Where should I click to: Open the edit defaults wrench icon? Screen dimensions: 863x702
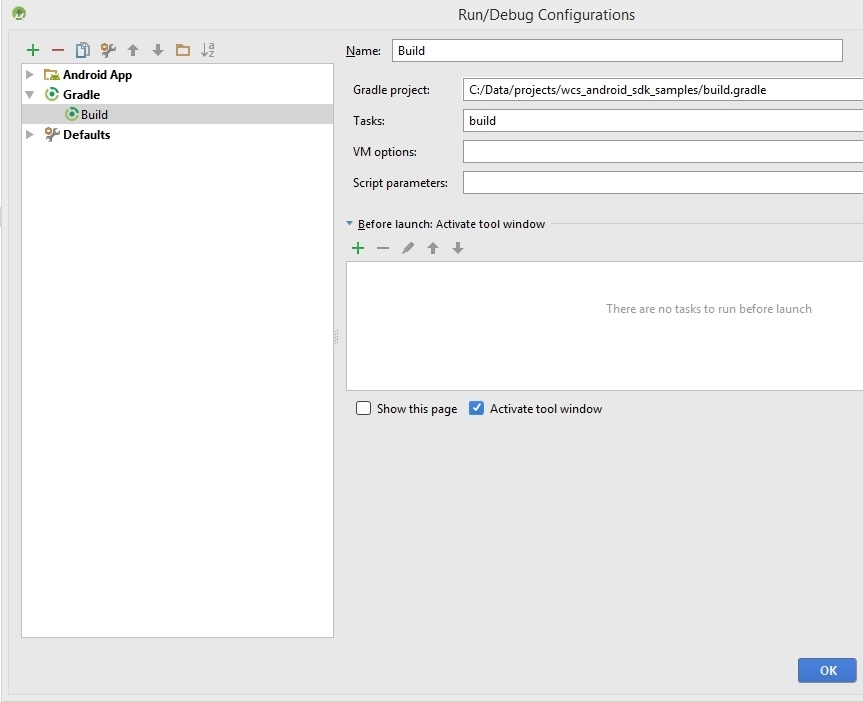pos(108,50)
